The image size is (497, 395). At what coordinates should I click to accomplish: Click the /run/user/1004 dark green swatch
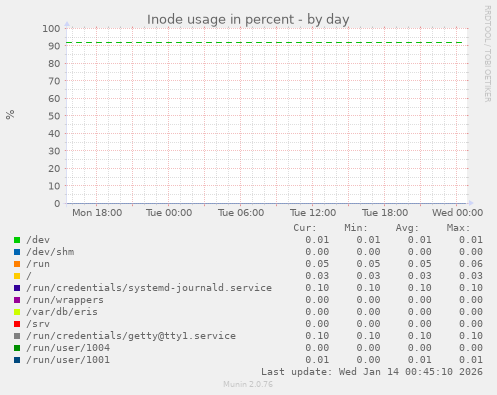(17, 348)
